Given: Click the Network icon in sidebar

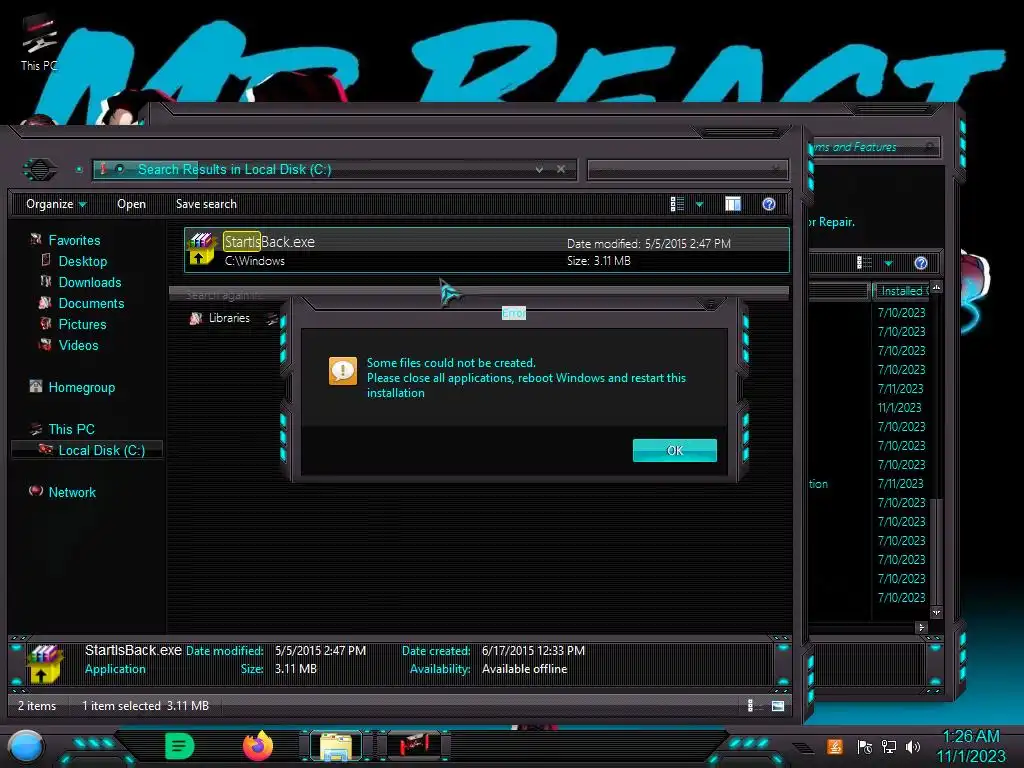Looking at the screenshot, I should 36,490.
